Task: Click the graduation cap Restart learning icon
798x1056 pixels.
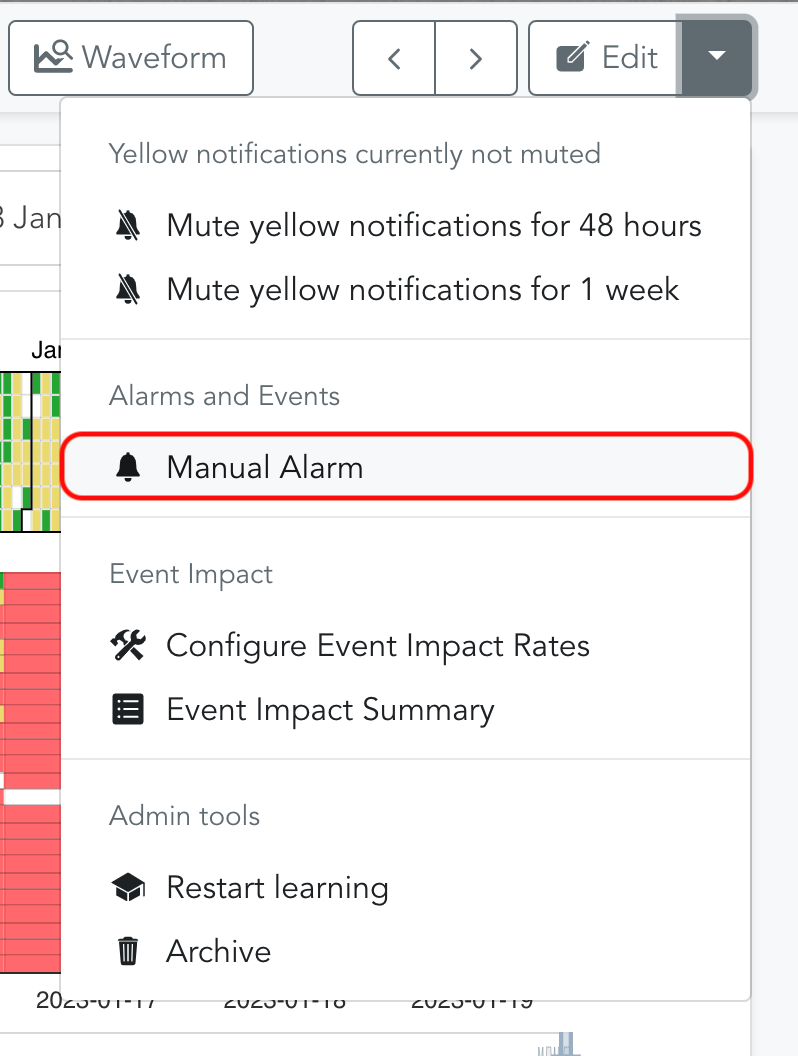Action: [128, 888]
